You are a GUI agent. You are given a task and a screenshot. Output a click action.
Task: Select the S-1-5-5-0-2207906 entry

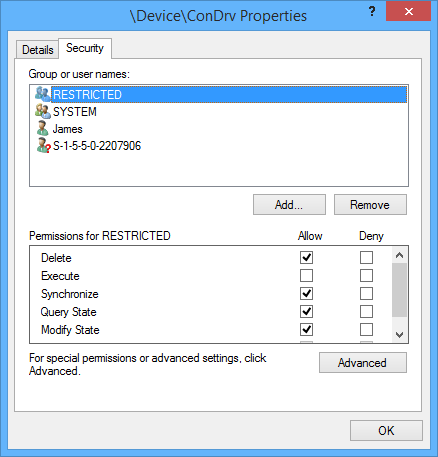pyautogui.click(x=97, y=146)
